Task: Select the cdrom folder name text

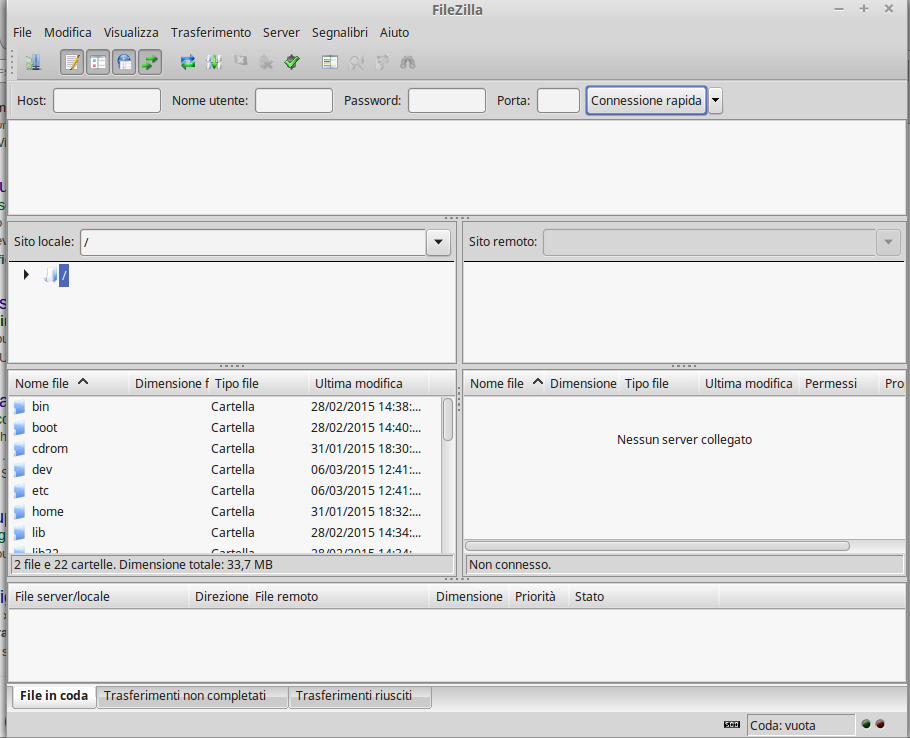Action: coord(50,448)
